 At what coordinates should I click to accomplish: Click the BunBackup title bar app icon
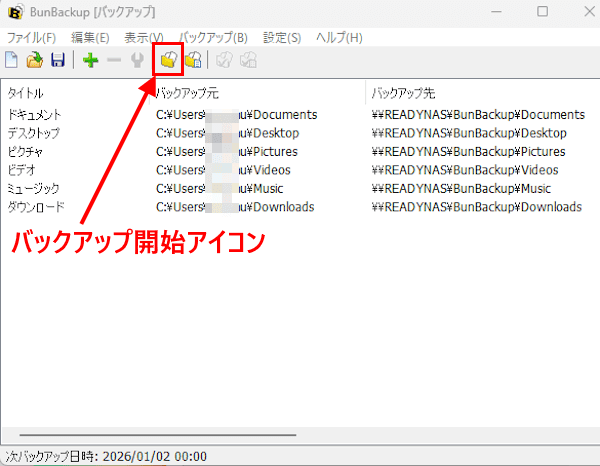coord(16,12)
